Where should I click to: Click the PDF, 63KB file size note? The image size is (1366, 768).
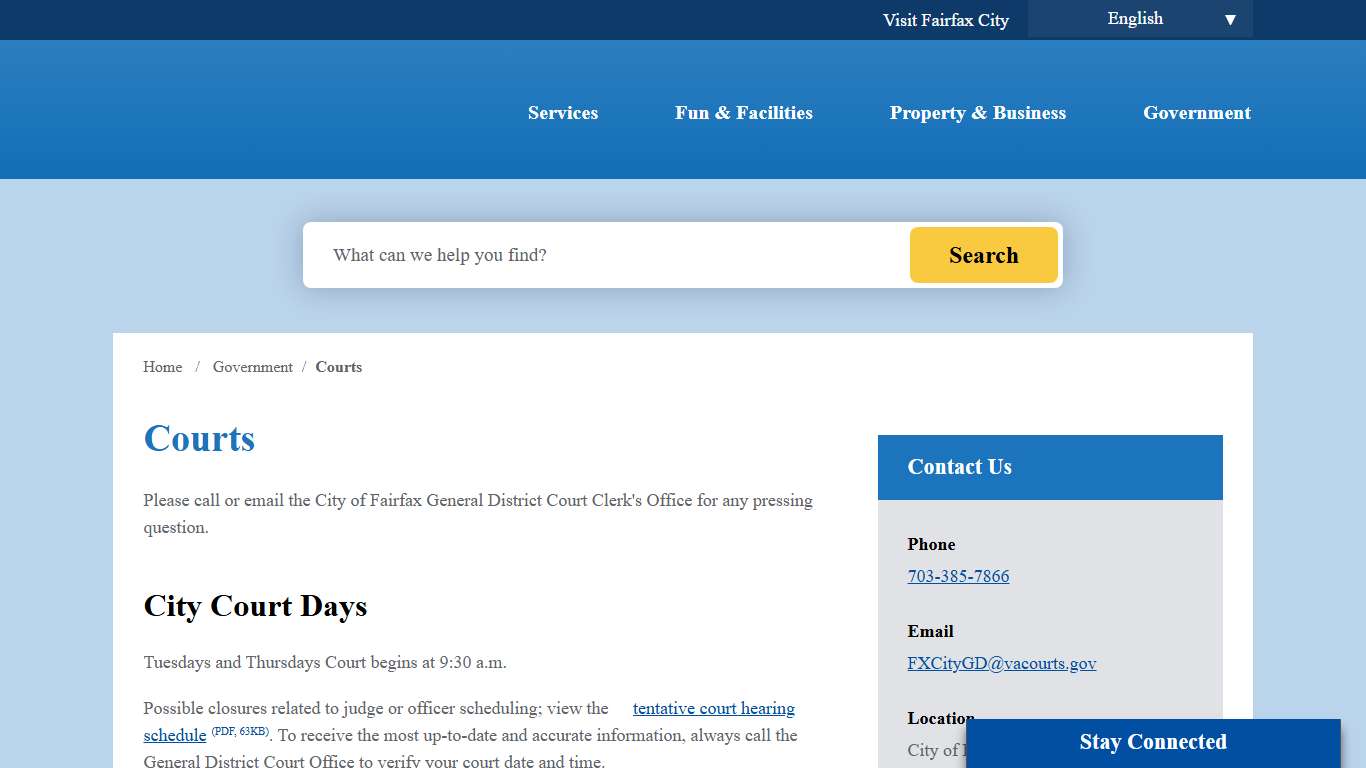coord(239,732)
